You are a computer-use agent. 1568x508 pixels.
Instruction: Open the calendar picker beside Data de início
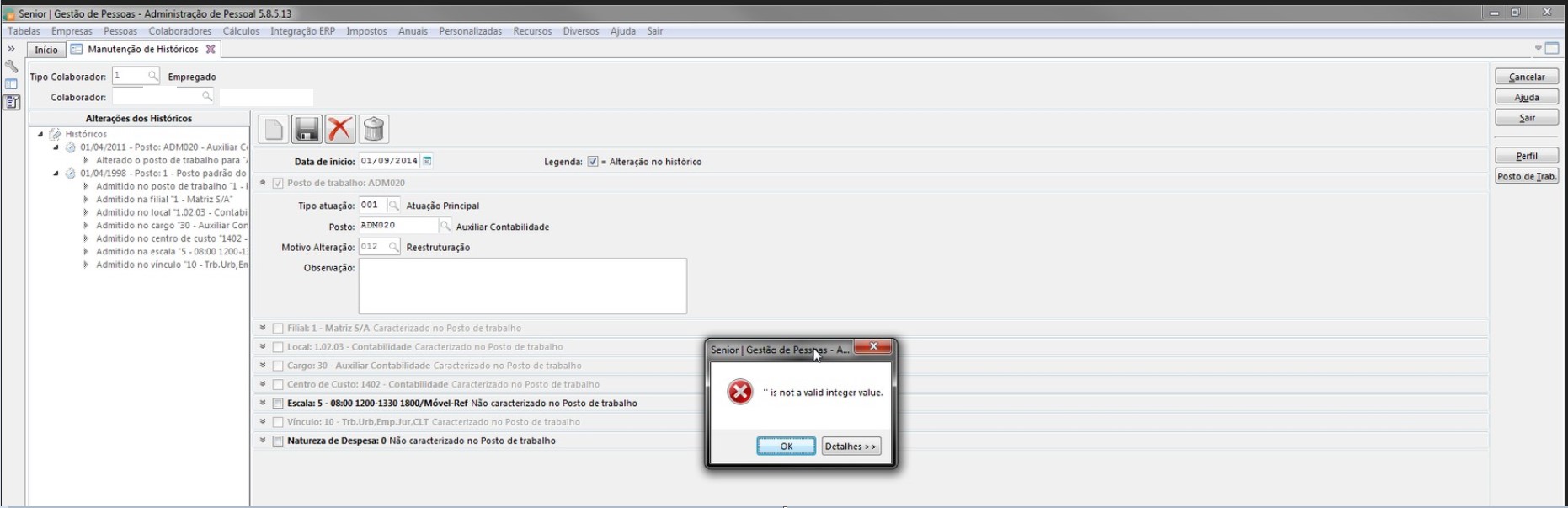pos(428,161)
